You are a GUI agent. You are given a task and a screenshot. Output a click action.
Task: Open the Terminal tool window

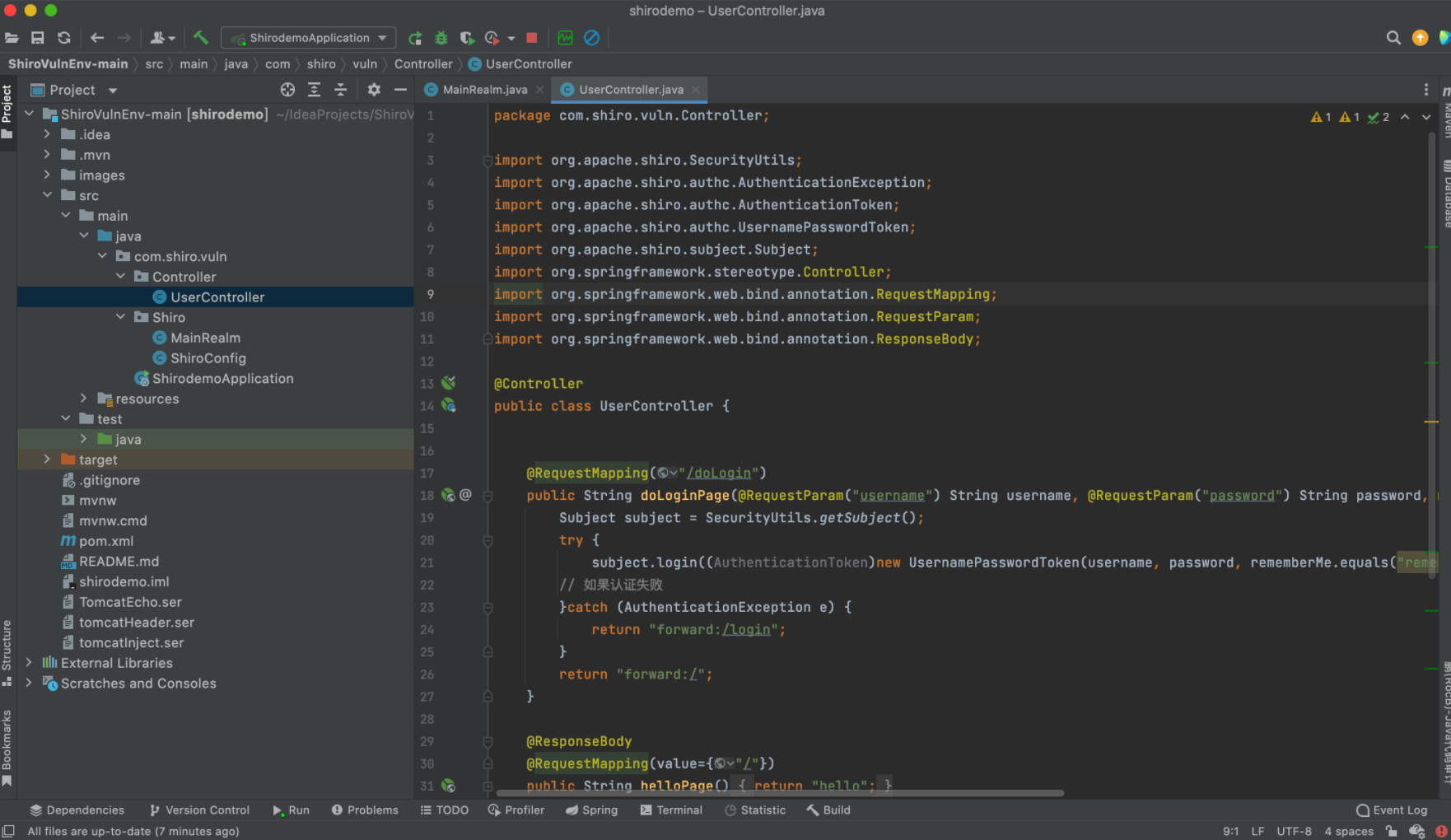coord(671,810)
